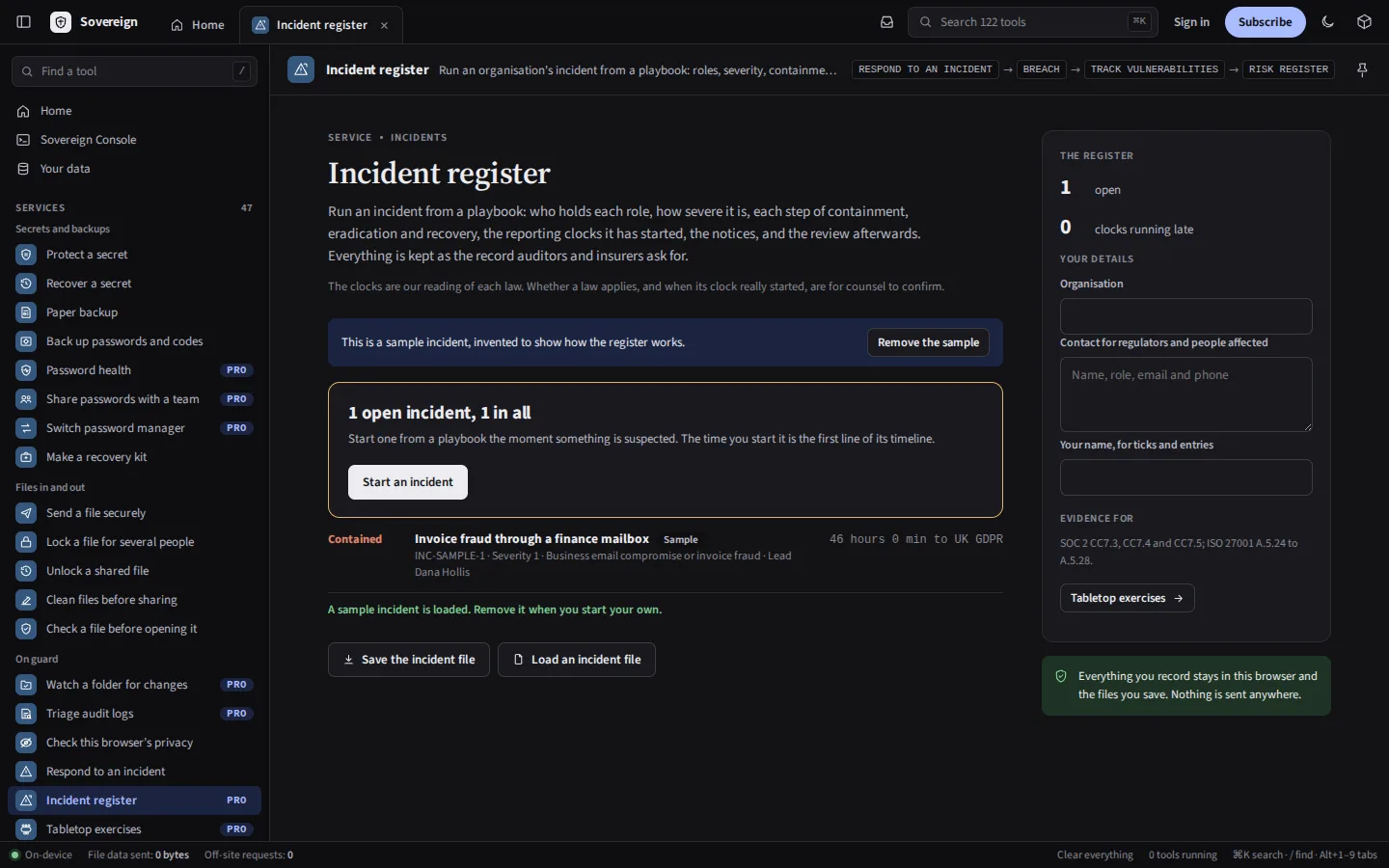
Task: Click Check a file before opening icon
Action: [x=26, y=629]
